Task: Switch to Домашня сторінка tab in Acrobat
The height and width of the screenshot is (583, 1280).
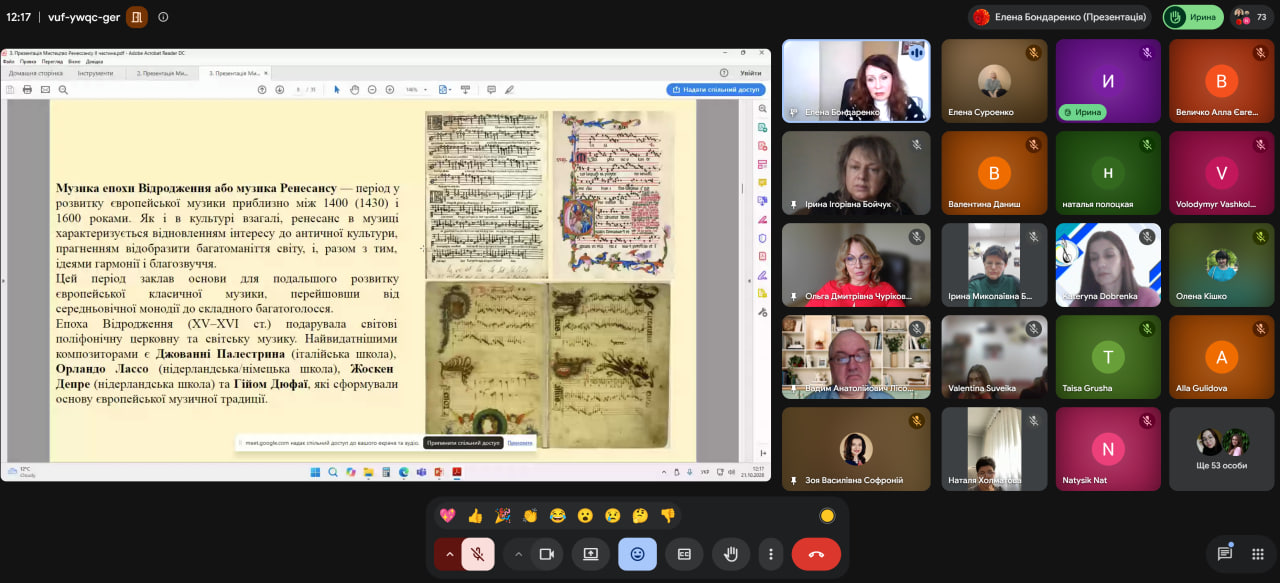Action: 35,73
